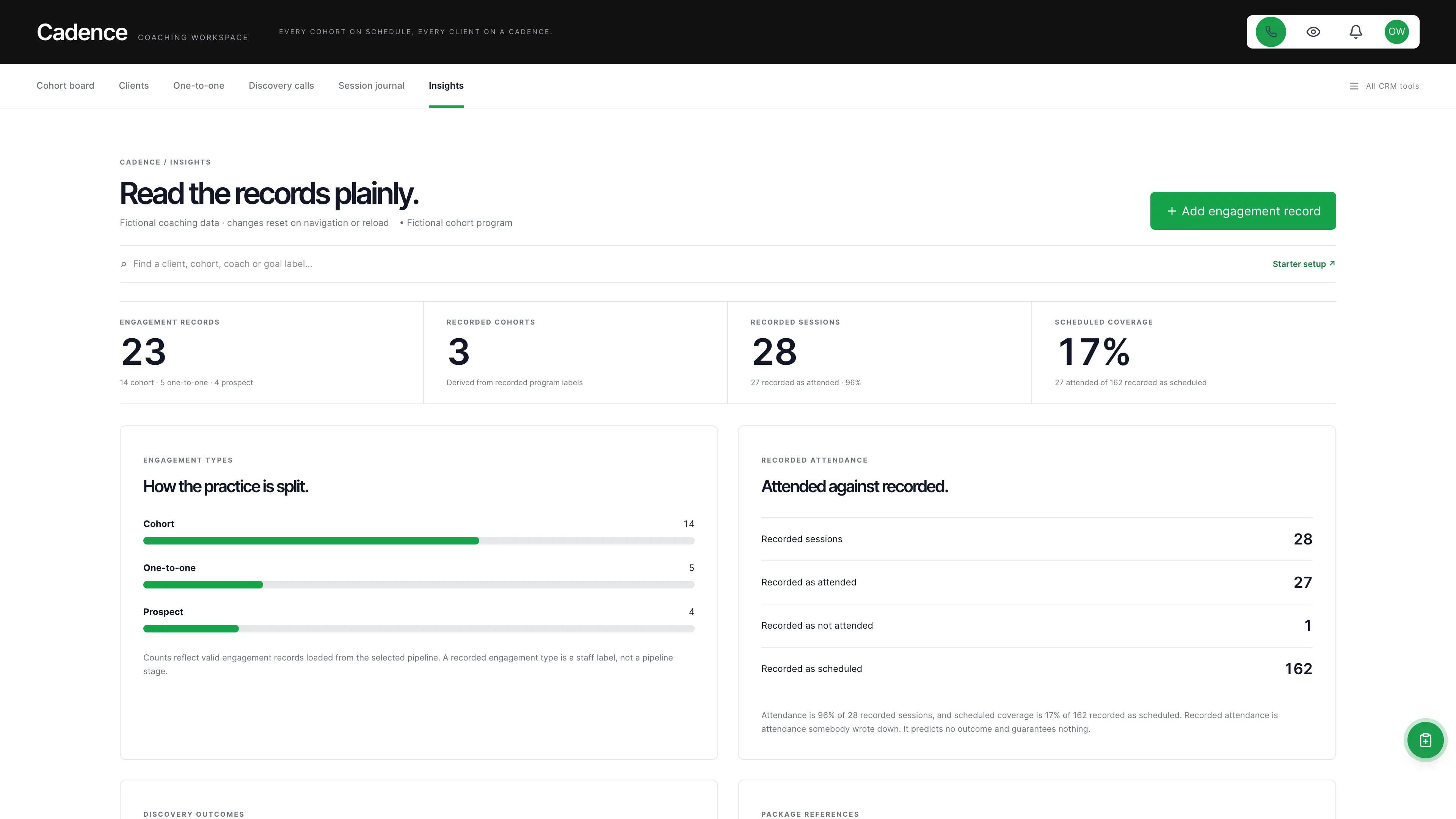Switch to the Clients tab

pyautogui.click(x=133, y=85)
